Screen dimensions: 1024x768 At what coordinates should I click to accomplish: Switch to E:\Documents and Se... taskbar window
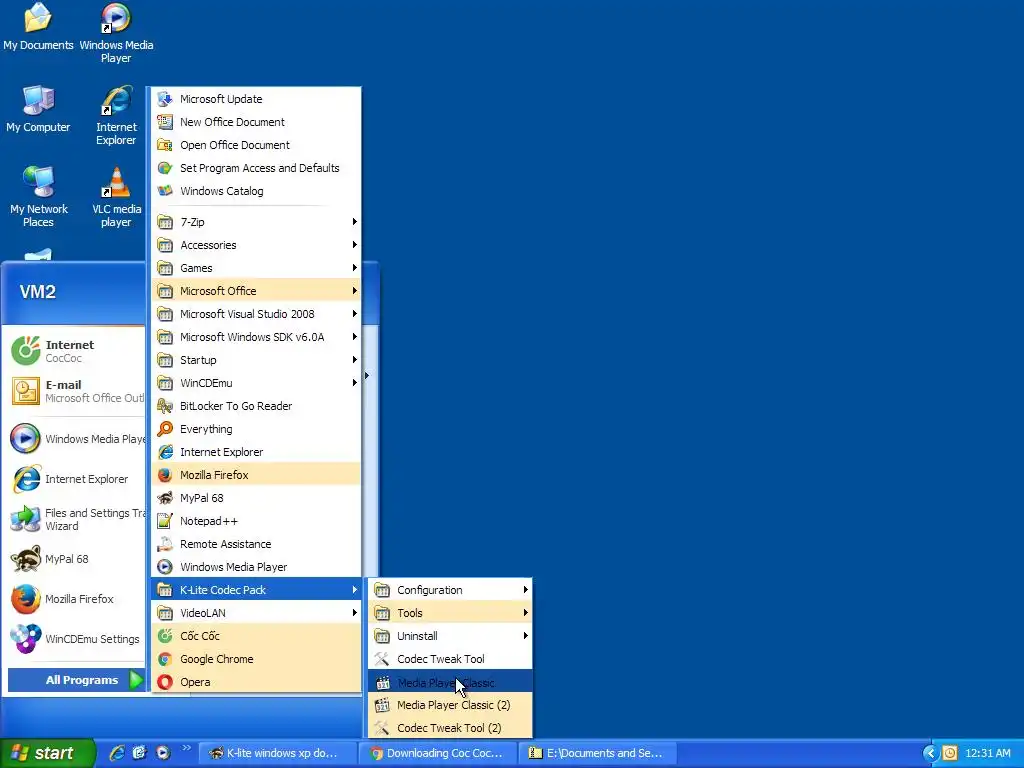pos(598,753)
